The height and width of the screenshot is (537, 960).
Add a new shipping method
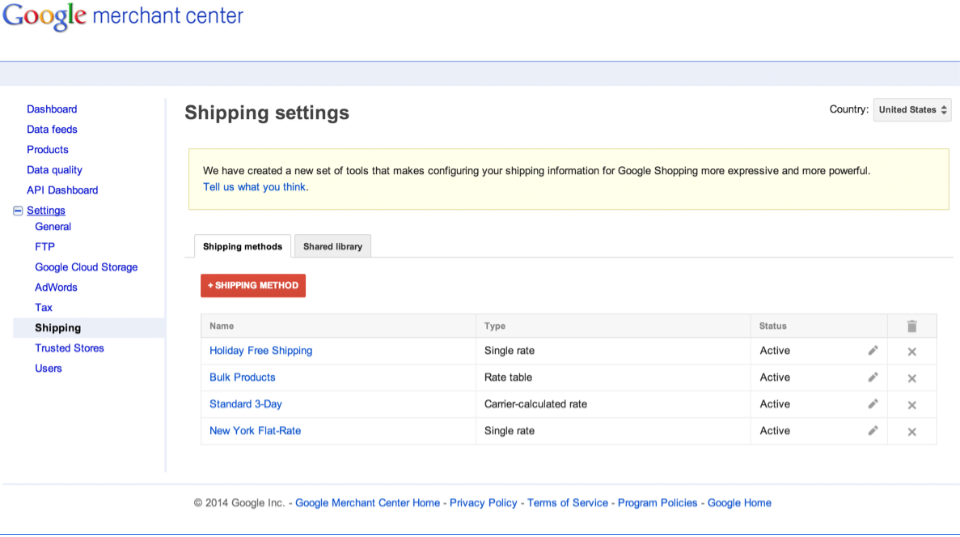click(x=253, y=285)
